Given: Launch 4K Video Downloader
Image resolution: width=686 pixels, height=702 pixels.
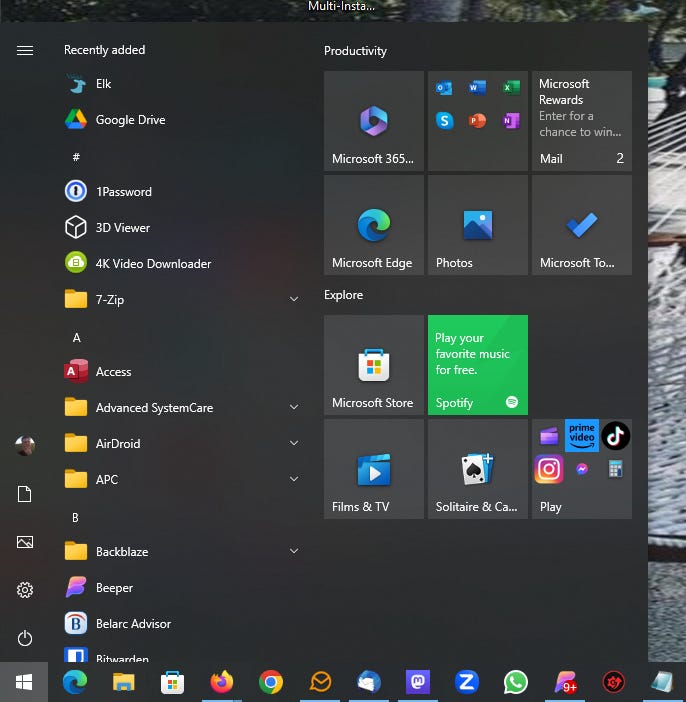Looking at the screenshot, I should click(x=181, y=263).
